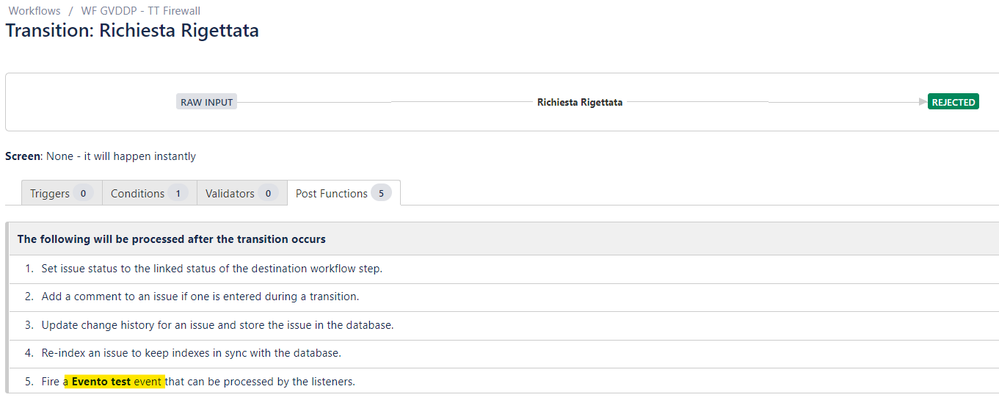Click the Triggers count badge

tap(84, 193)
